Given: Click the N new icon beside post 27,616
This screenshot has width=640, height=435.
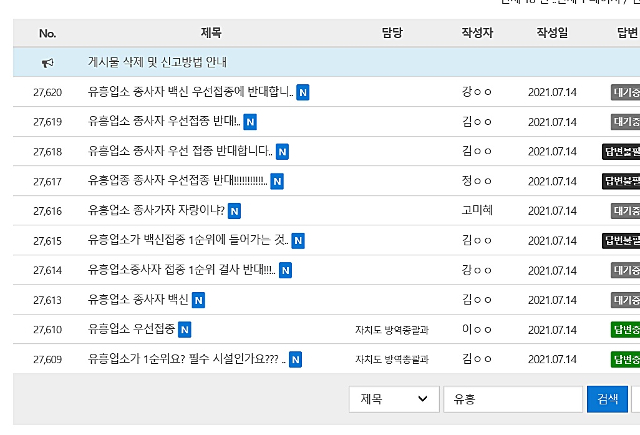Looking at the screenshot, I should 234,211.
